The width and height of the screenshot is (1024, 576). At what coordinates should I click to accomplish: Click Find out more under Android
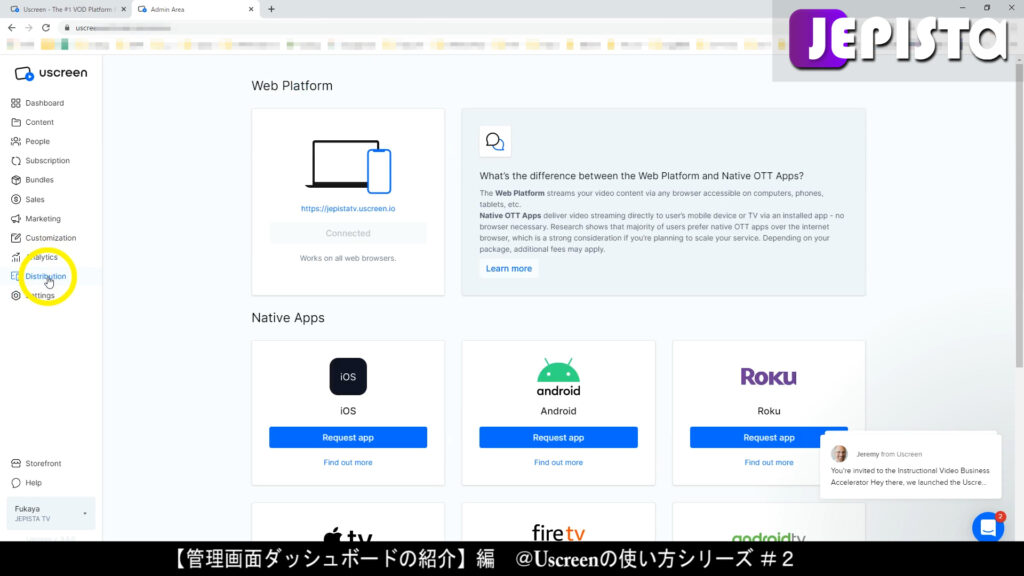tap(558, 462)
